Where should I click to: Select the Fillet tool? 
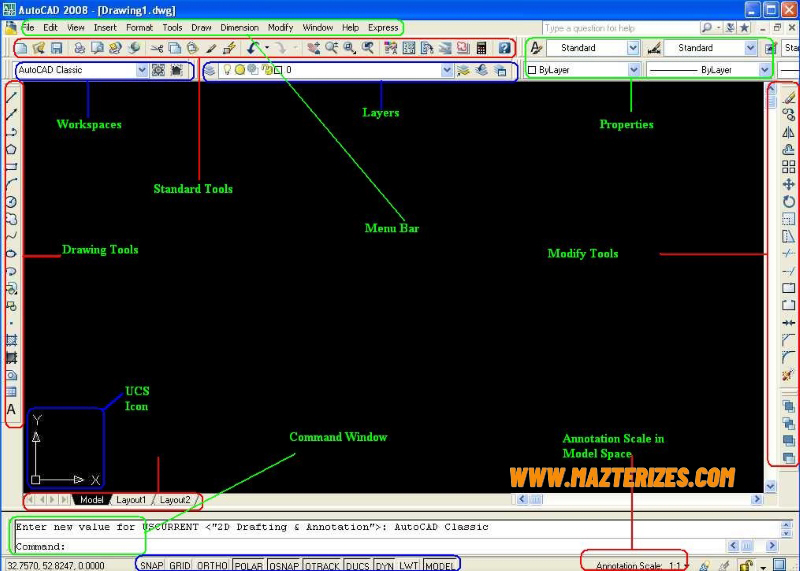click(x=789, y=358)
